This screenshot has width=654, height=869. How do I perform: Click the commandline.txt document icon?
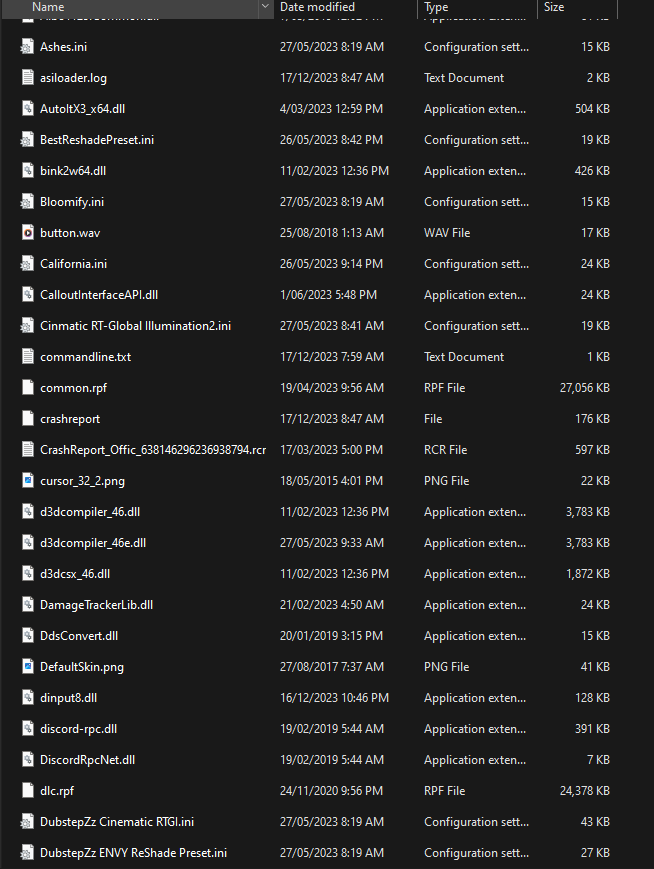pos(27,357)
